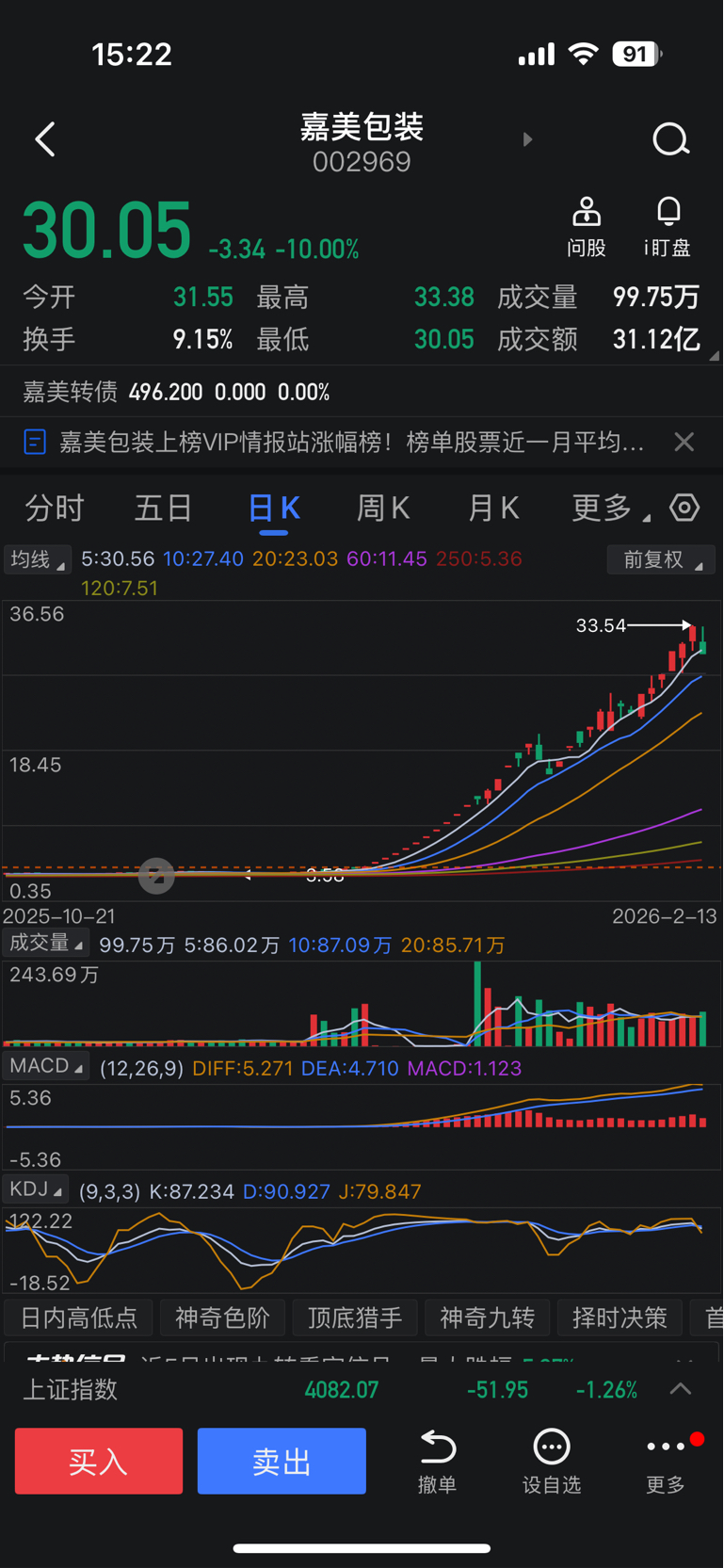The height and width of the screenshot is (1568, 724).
Task: Tap K:87.234 readout
Action: [x=192, y=1191]
